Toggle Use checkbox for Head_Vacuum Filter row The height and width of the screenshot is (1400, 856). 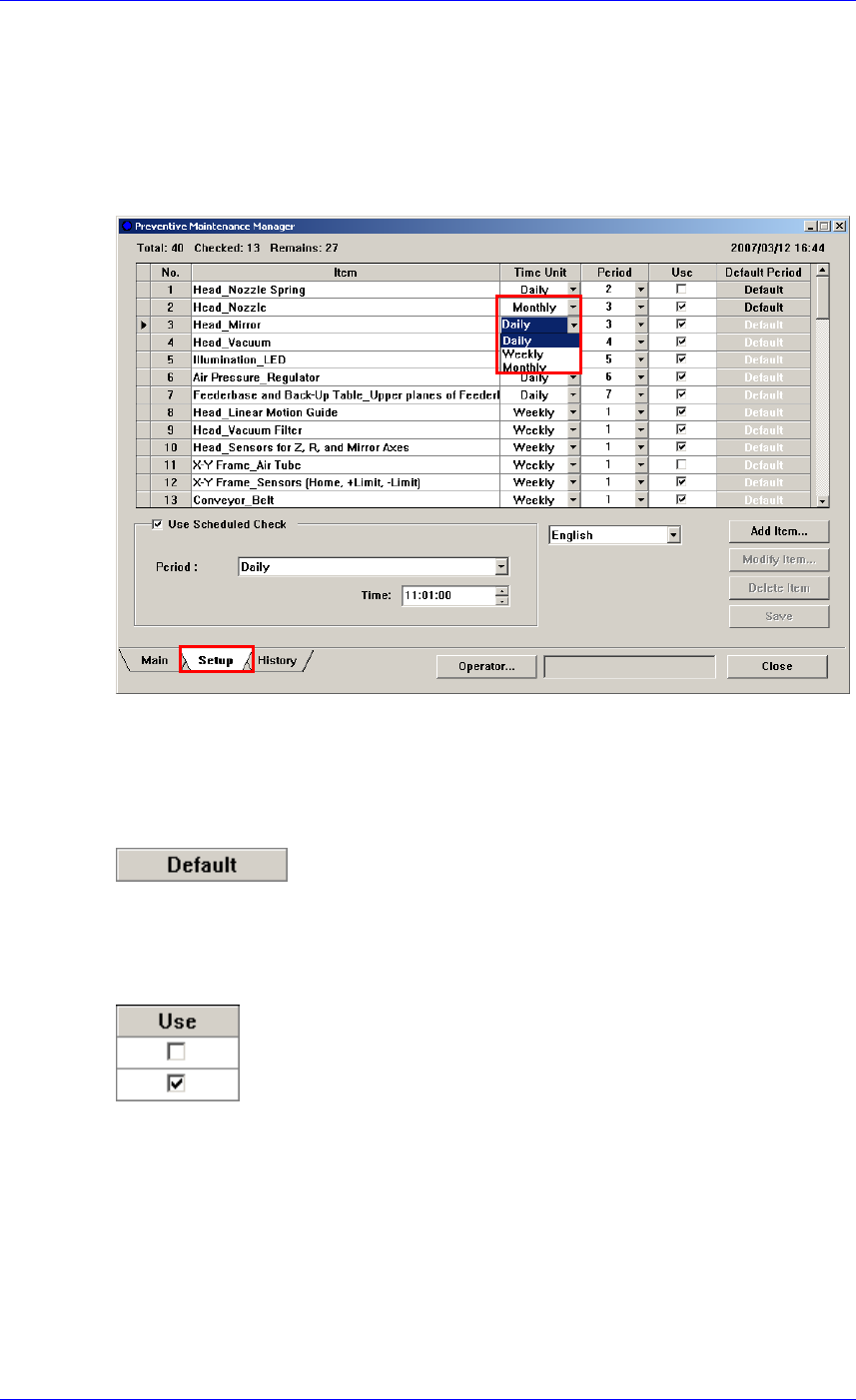tap(682, 430)
